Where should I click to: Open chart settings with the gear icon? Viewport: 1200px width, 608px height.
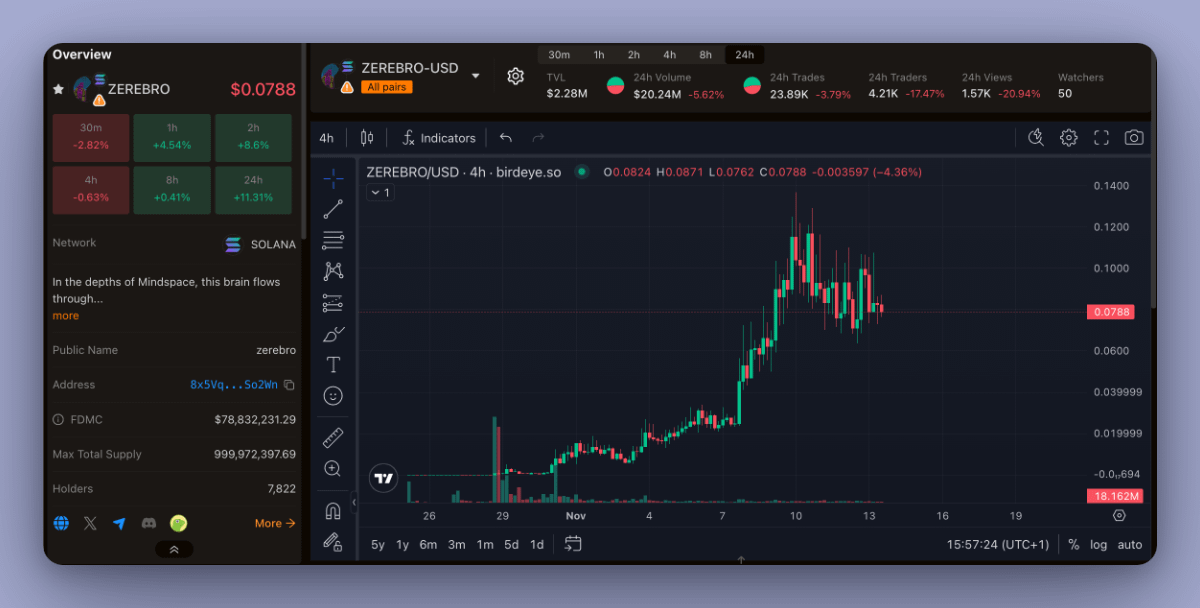tap(1068, 138)
